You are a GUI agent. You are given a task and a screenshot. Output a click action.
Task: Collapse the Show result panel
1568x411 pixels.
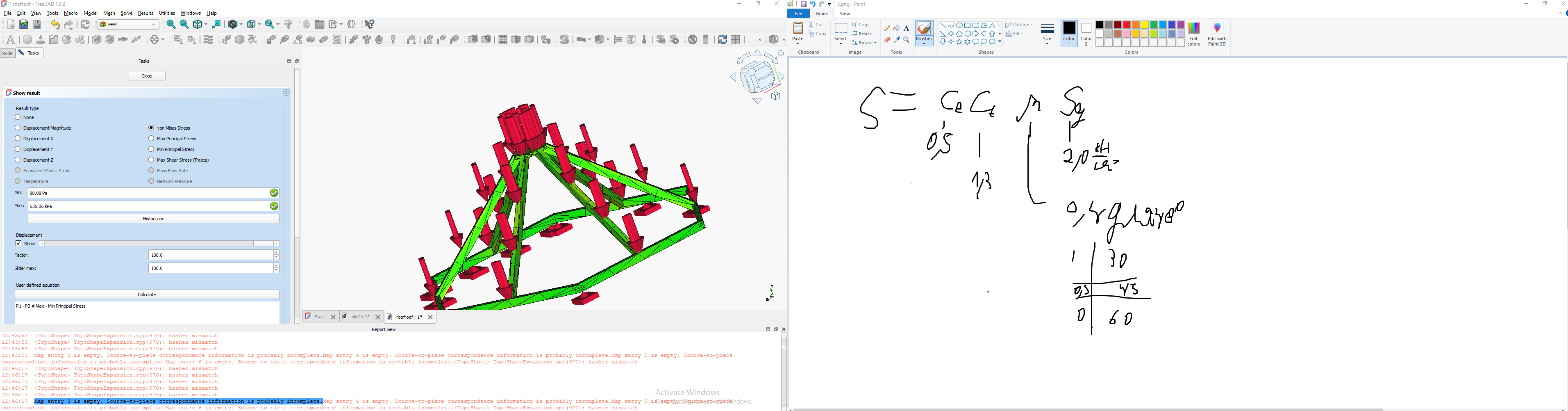pos(286,93)
